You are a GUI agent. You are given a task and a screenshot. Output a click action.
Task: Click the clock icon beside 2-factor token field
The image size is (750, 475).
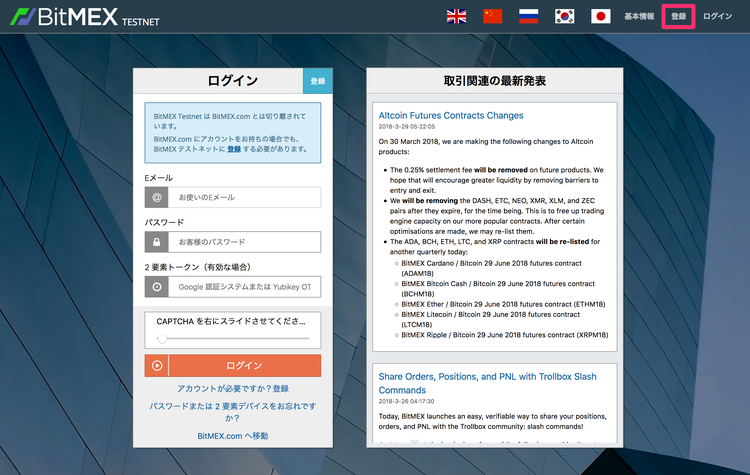click(156, 287)
